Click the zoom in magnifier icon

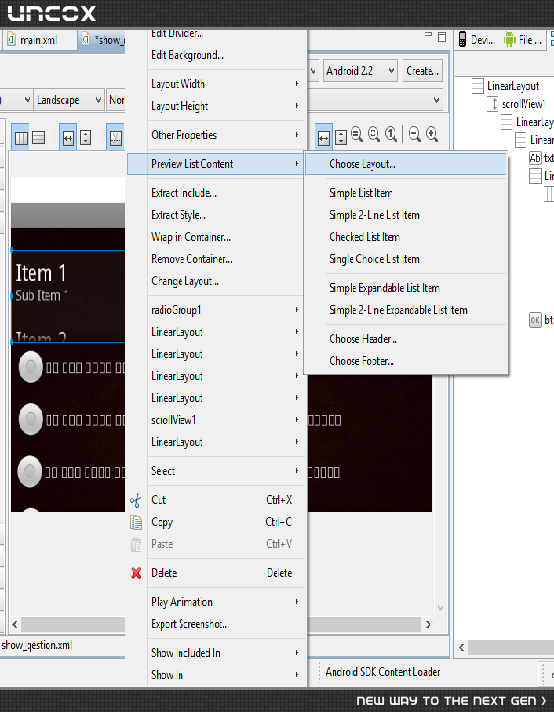click(432, 134)
